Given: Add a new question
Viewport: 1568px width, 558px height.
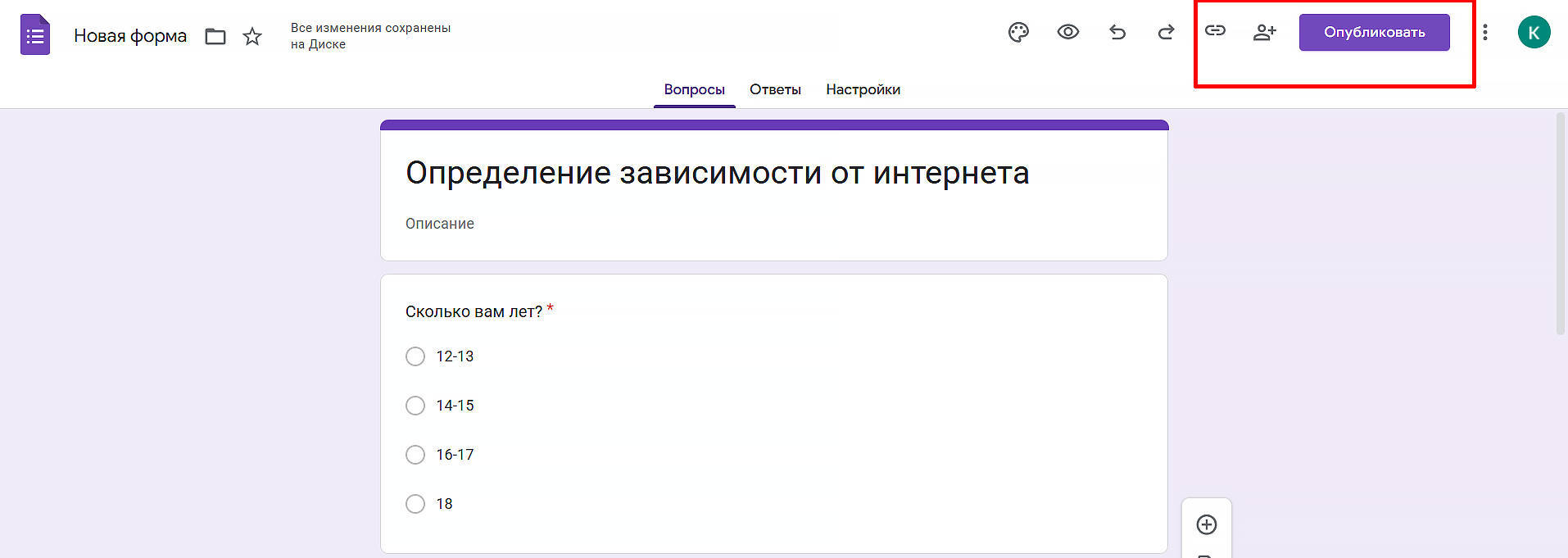Looking at the screenshot, I should pyautogui.click(x=1207, y=524).
